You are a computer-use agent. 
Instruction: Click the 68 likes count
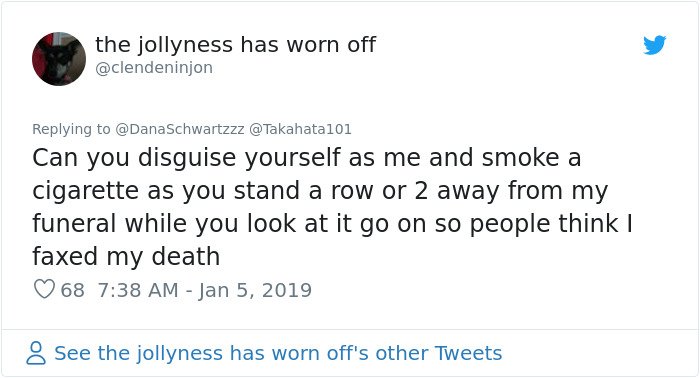click(72, 290)
